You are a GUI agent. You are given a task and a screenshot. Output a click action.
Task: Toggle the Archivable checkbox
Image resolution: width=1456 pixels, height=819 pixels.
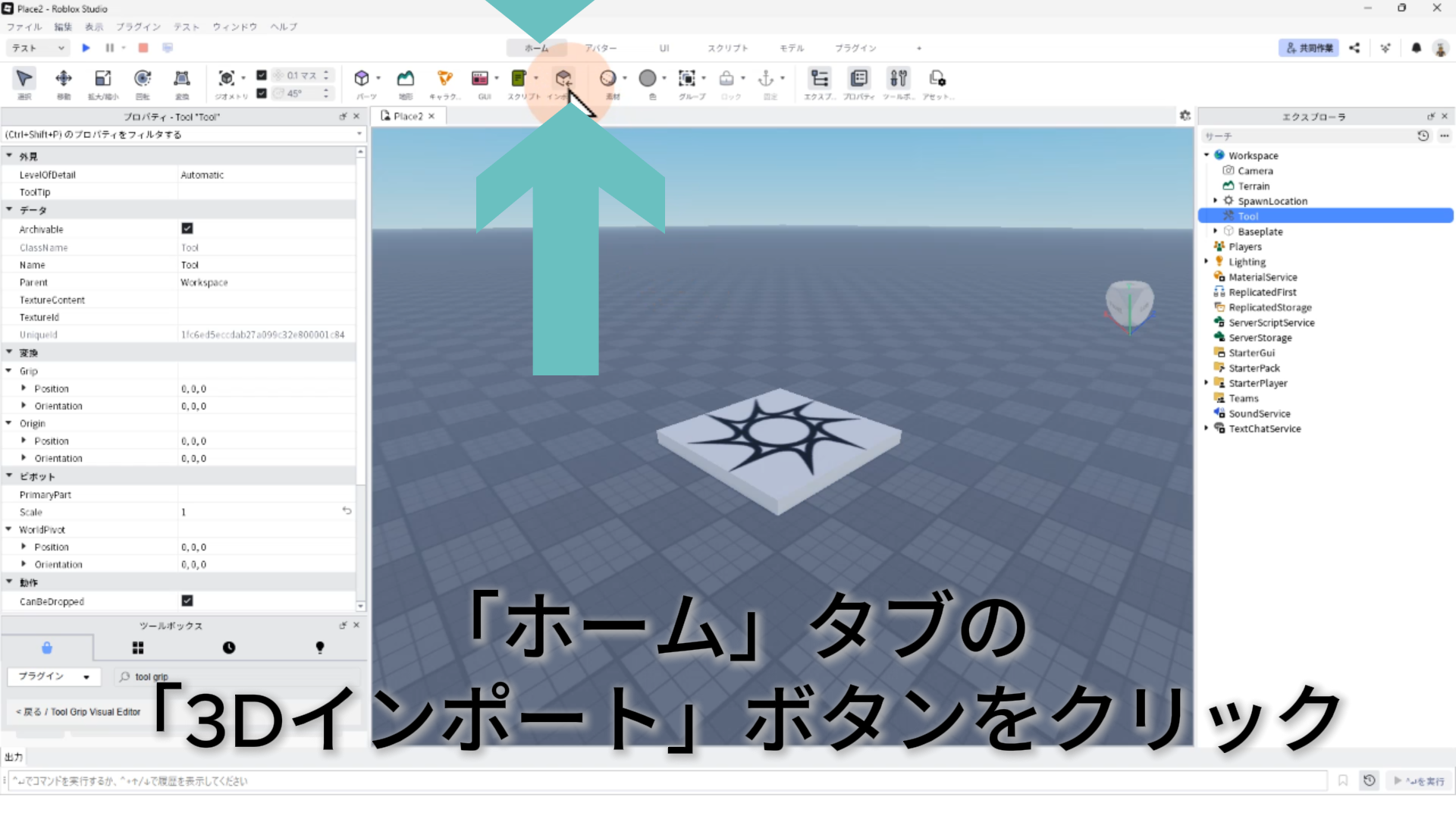187,228
